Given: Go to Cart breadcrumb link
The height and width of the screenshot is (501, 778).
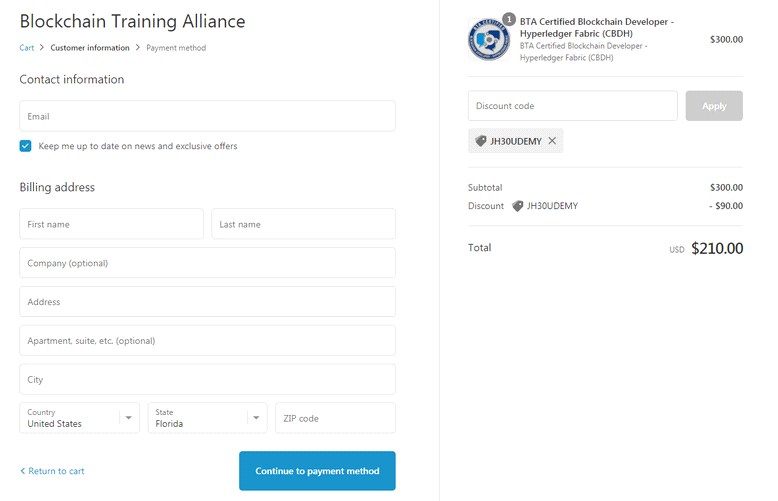Looking at the screenshot, I should pyautogui.click(x=27, y=48).
